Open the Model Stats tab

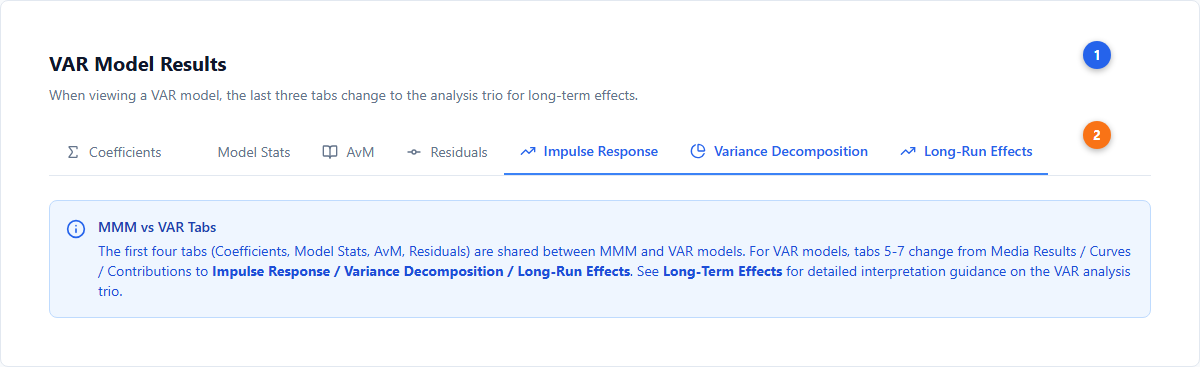[x=254, y=152]
